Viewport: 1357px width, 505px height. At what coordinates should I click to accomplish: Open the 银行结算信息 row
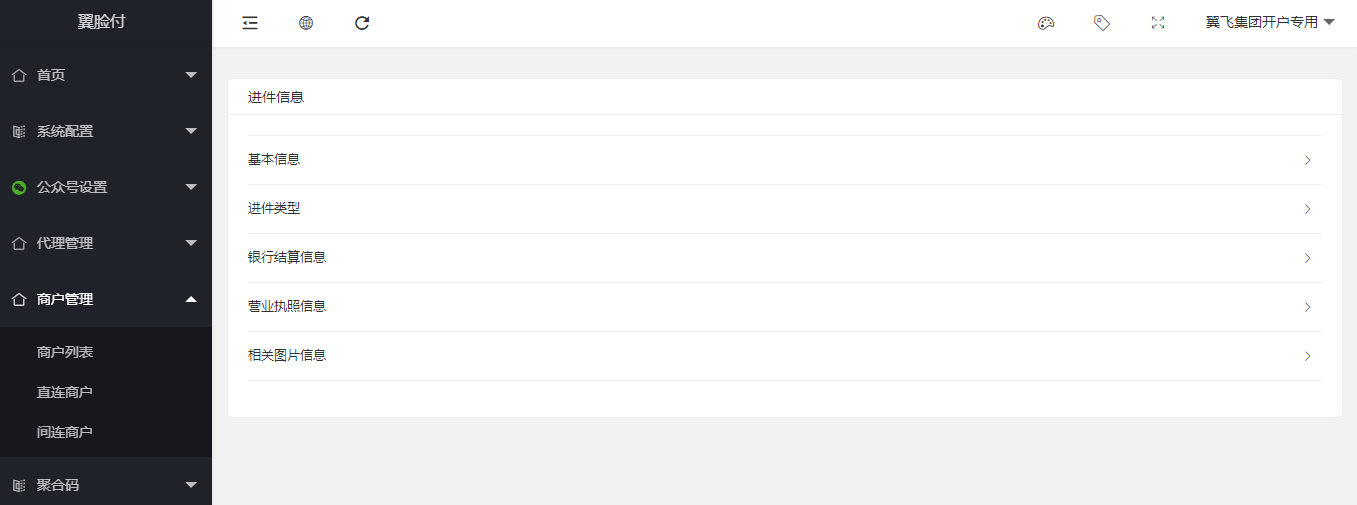click(785, 258)
